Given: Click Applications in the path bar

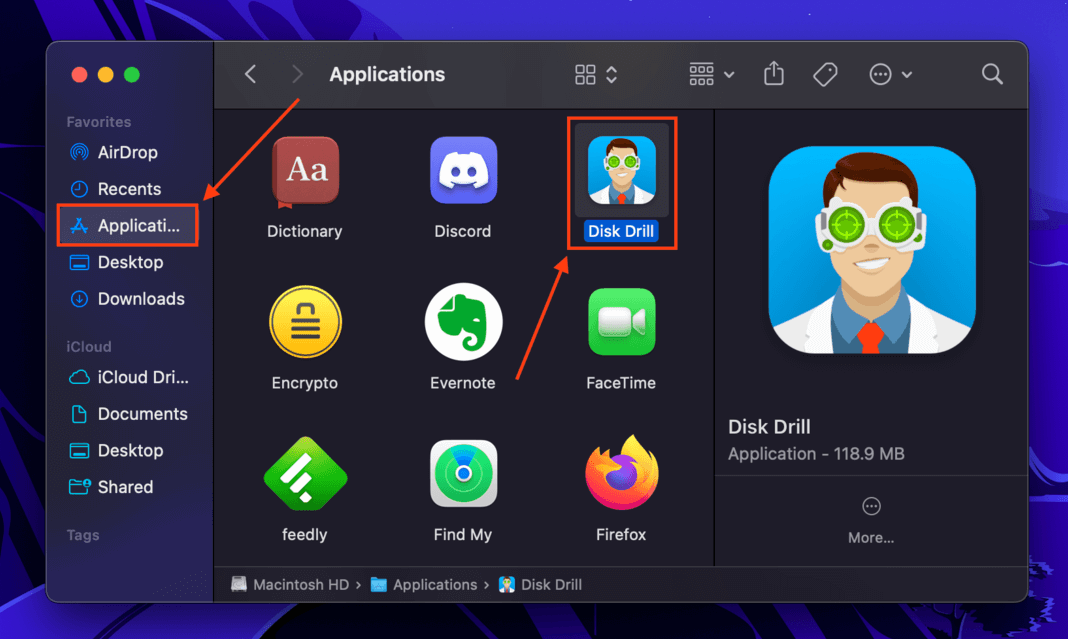Looking at the screenshot, I should pyautogui.click(x=424, y=585).
